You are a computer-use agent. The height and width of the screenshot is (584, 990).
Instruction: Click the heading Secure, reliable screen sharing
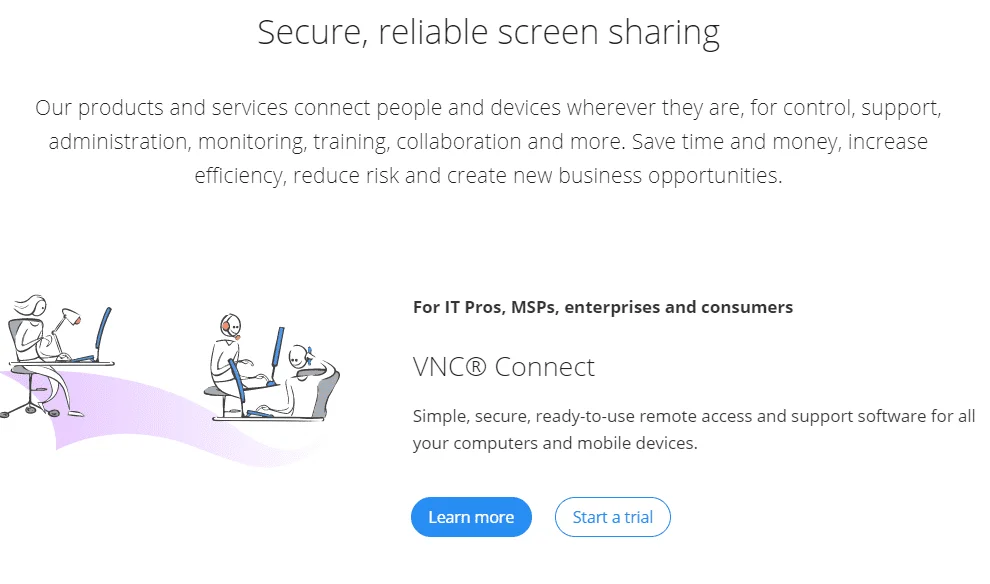489,31
